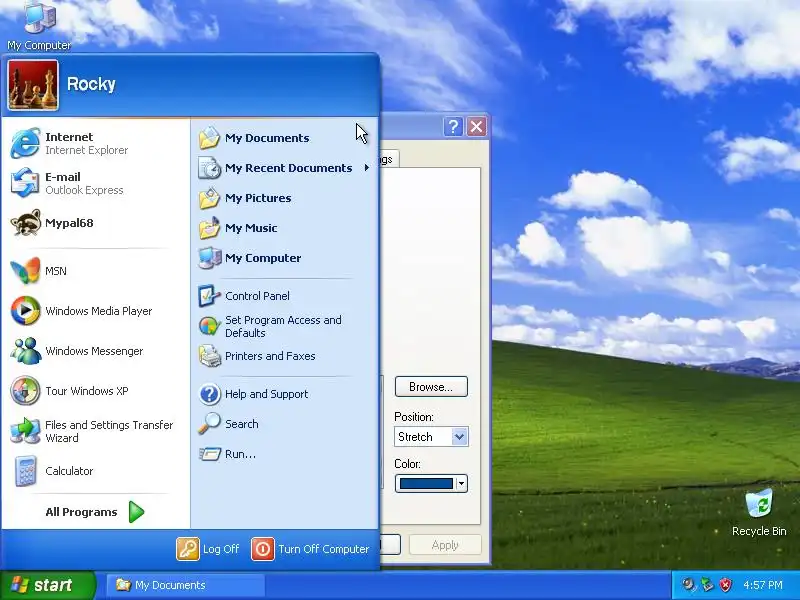800x600 pixels.
Task: Open Internet Explorer from Start menu
Action: coord(95,143)
